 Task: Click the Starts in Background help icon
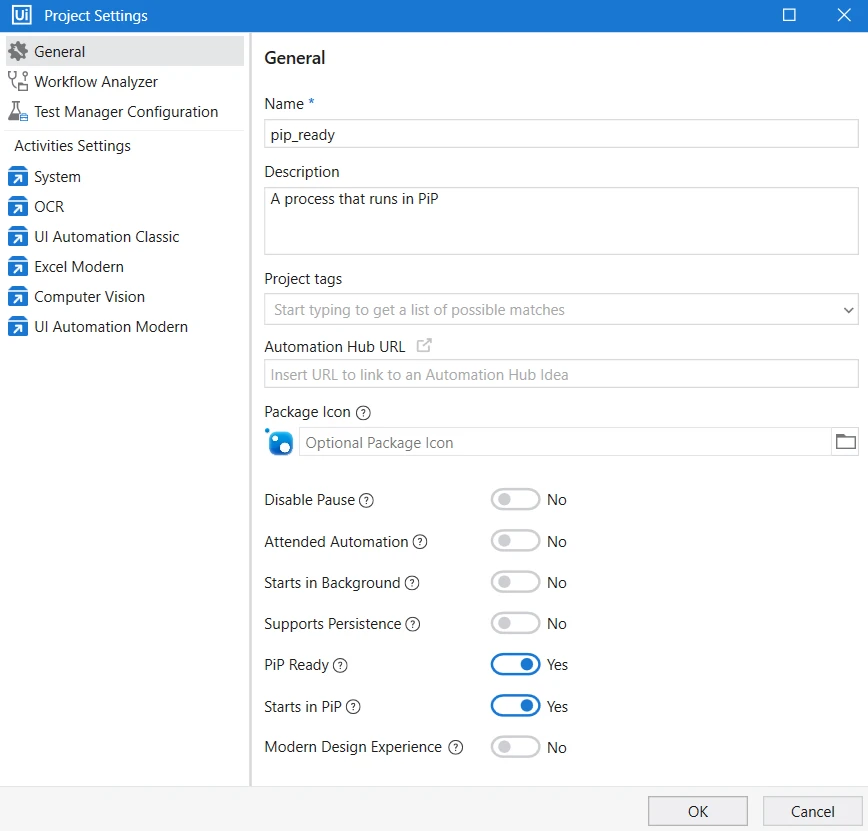[x=412, y=583]
